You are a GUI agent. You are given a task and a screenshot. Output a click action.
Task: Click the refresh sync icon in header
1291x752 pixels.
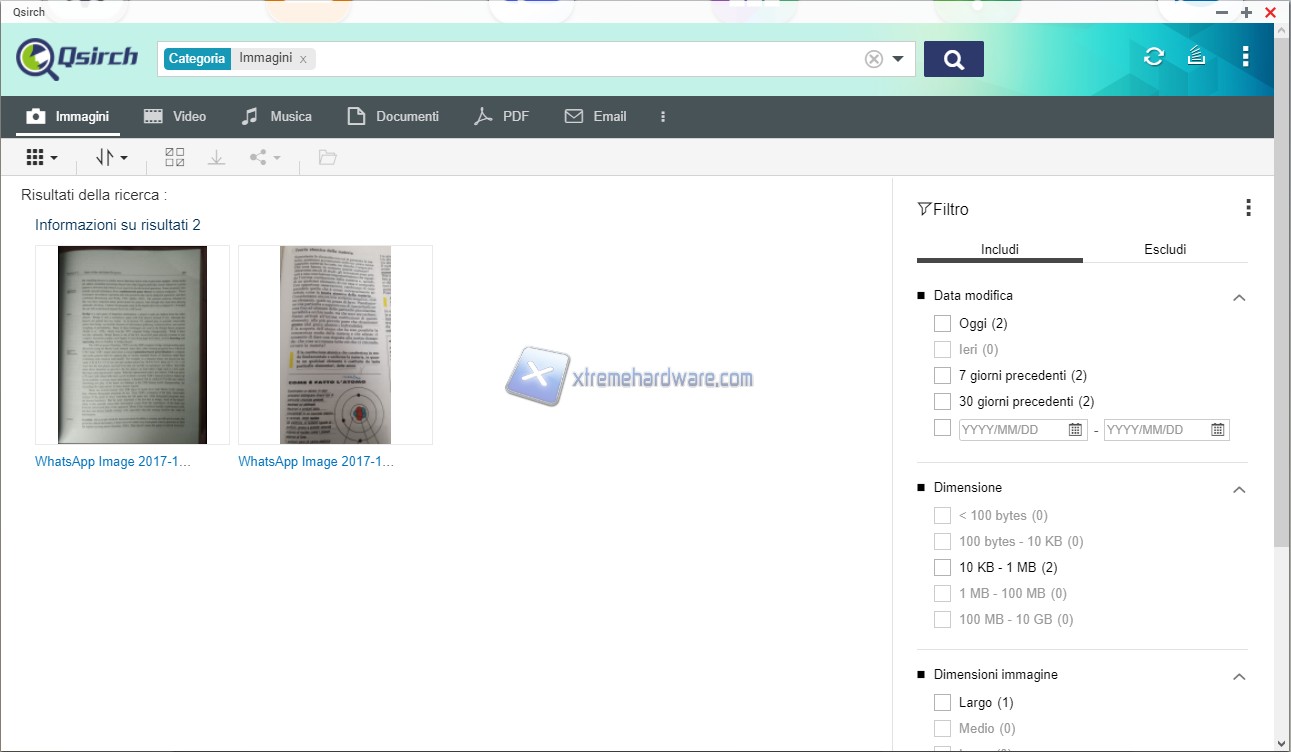pos(1153,57)
